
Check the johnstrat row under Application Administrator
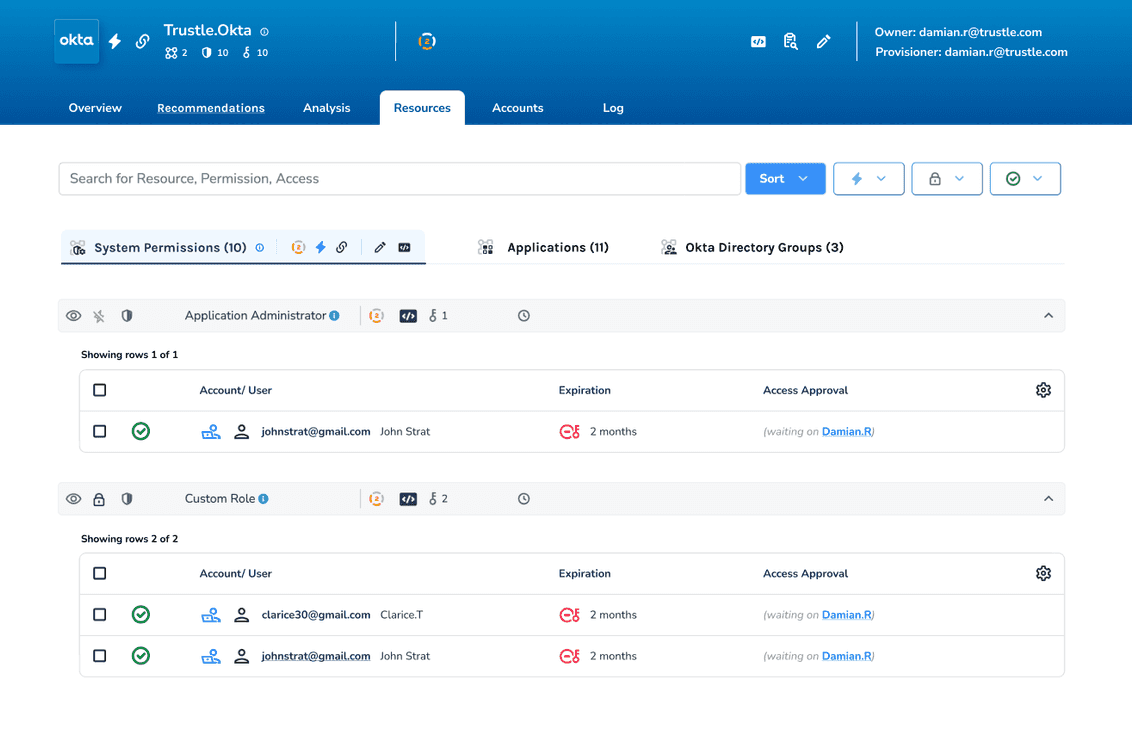coord(100,432)
